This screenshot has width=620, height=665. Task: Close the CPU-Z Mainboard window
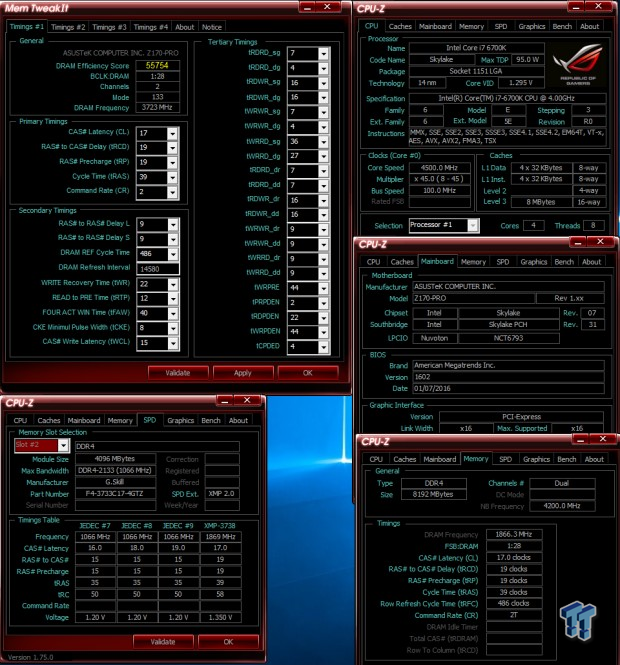(x=600, y=242)
